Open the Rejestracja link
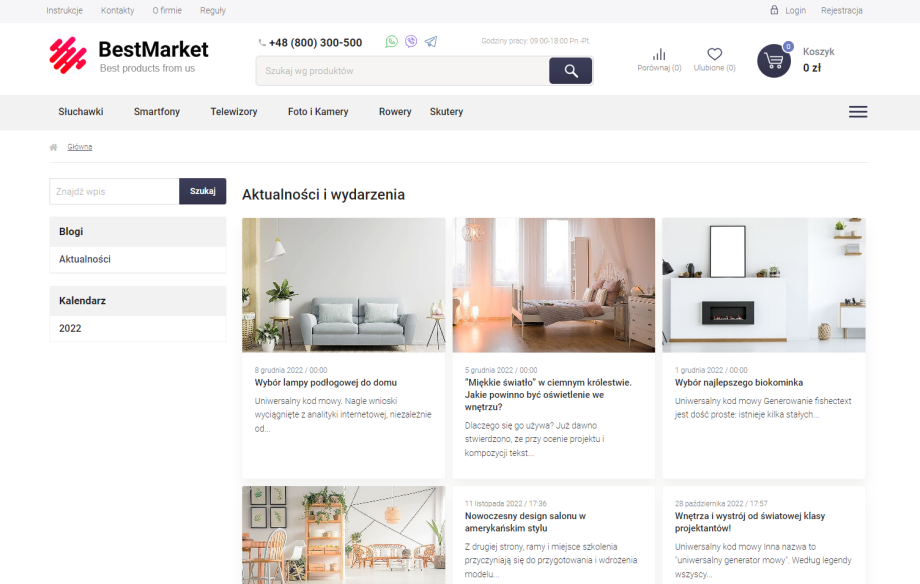Viewport: 920px width, 584px height. point(841,11)
